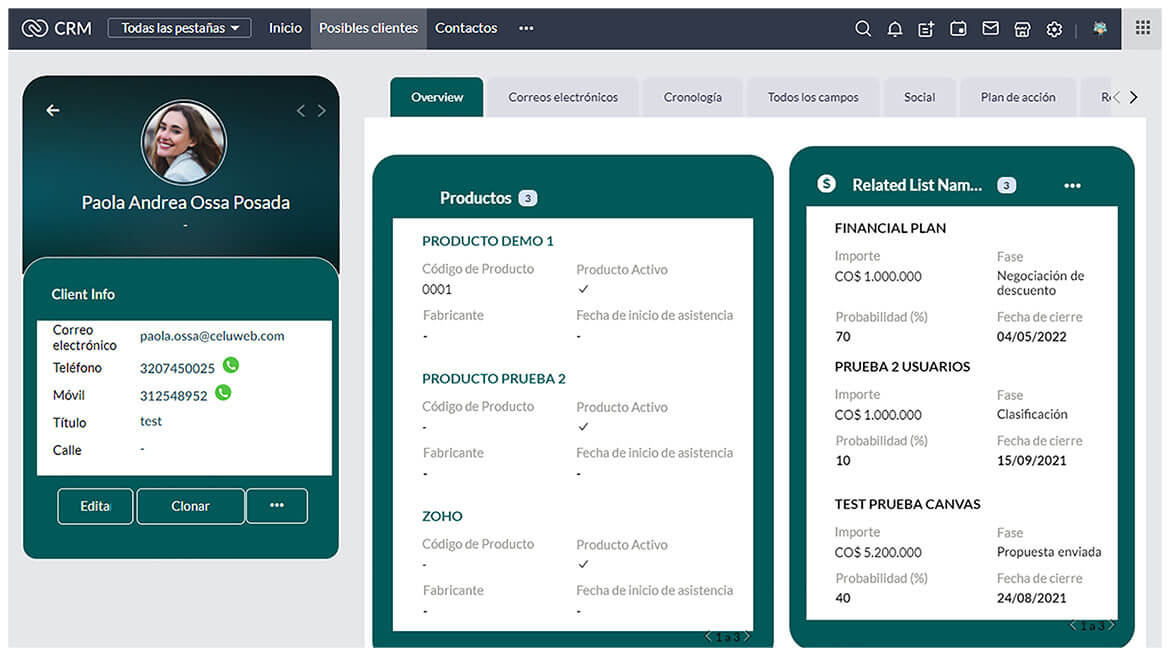Open the mail envelope icon

[x=990, y=29]
